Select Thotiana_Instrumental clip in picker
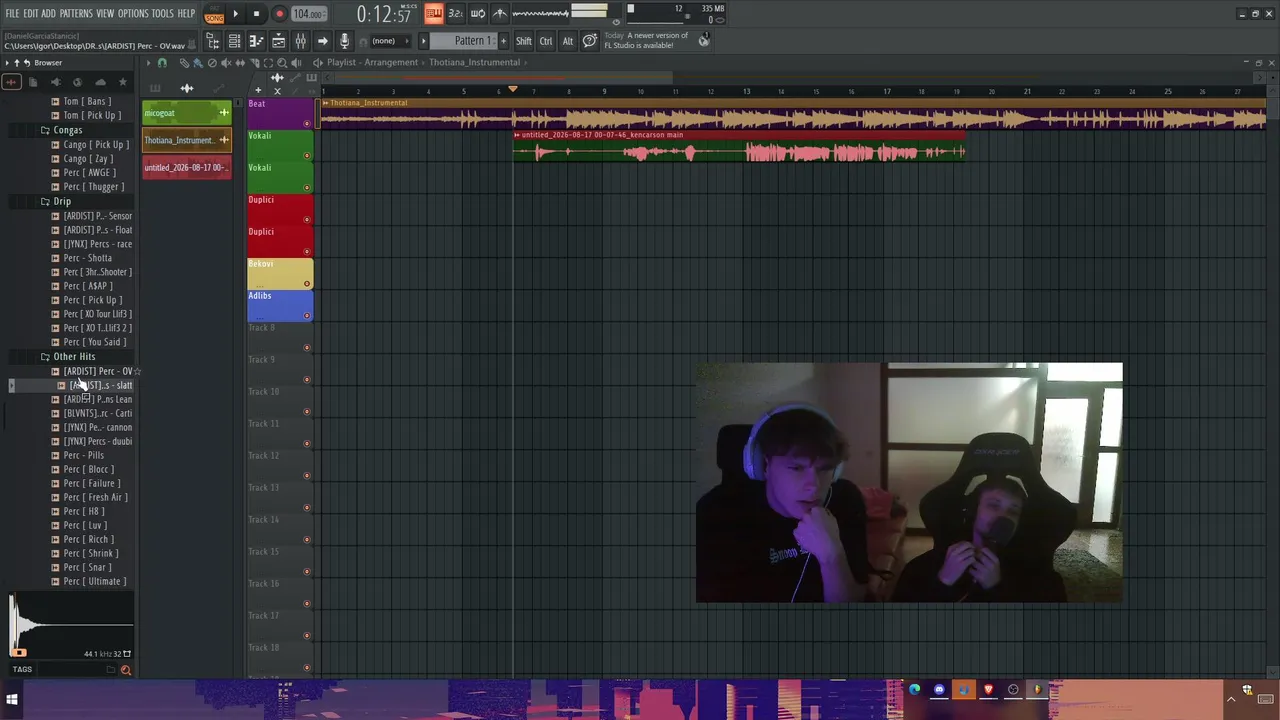The height and width of the screenshot is (720, 1280). pos(186,140)
